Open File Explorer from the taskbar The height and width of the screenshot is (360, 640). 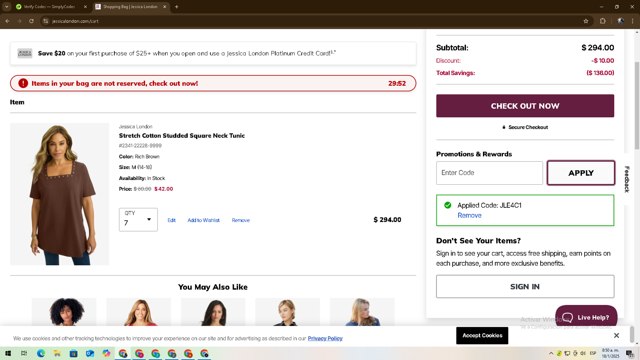(57, 353)
